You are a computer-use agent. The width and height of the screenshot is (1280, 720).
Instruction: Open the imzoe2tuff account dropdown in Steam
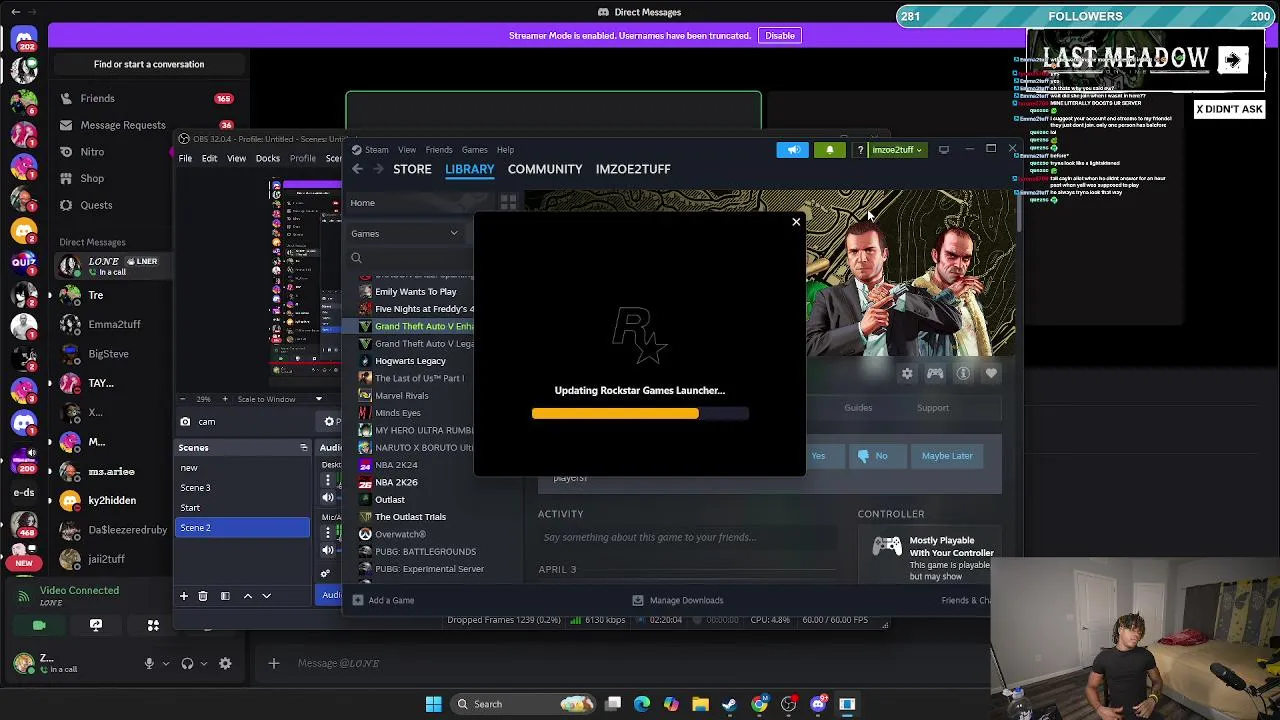click(x=897, y=150)
